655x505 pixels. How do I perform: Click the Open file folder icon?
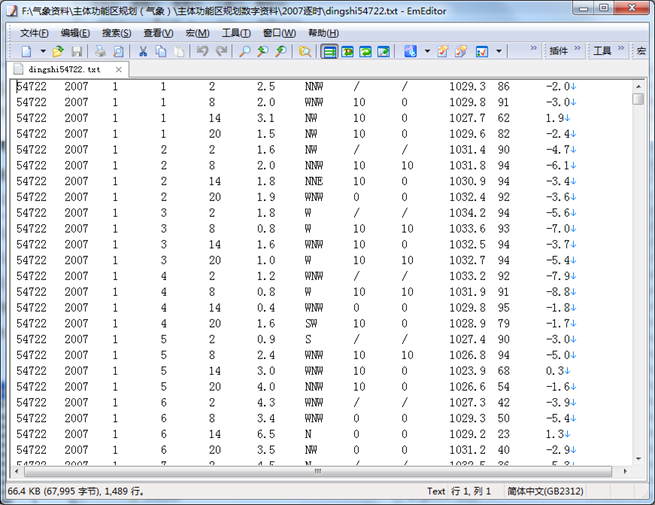pyautogui.click(x=58, y=51)
